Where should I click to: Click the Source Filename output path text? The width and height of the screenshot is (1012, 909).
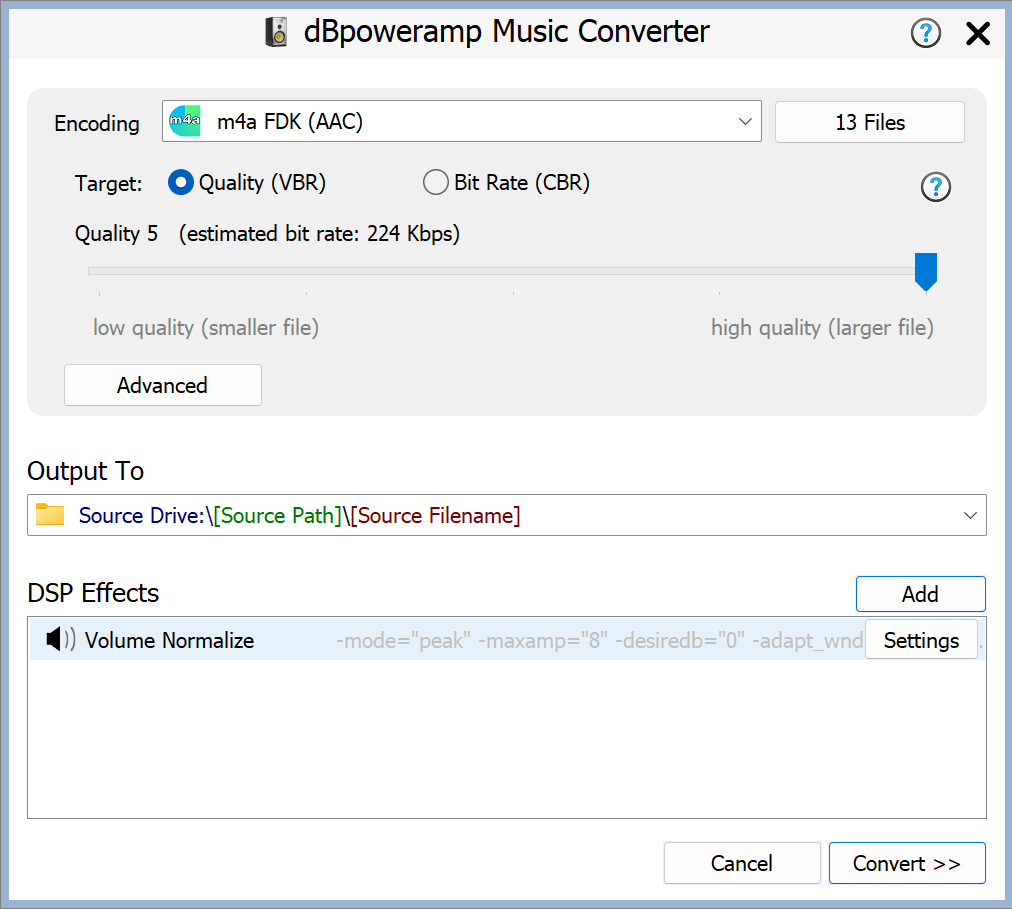435,516
